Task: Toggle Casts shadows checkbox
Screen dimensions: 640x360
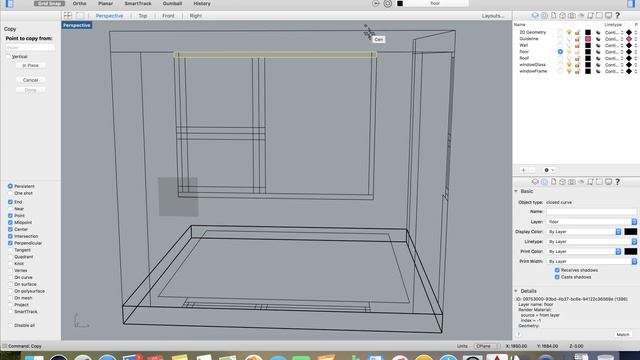Action: point(557,277)
